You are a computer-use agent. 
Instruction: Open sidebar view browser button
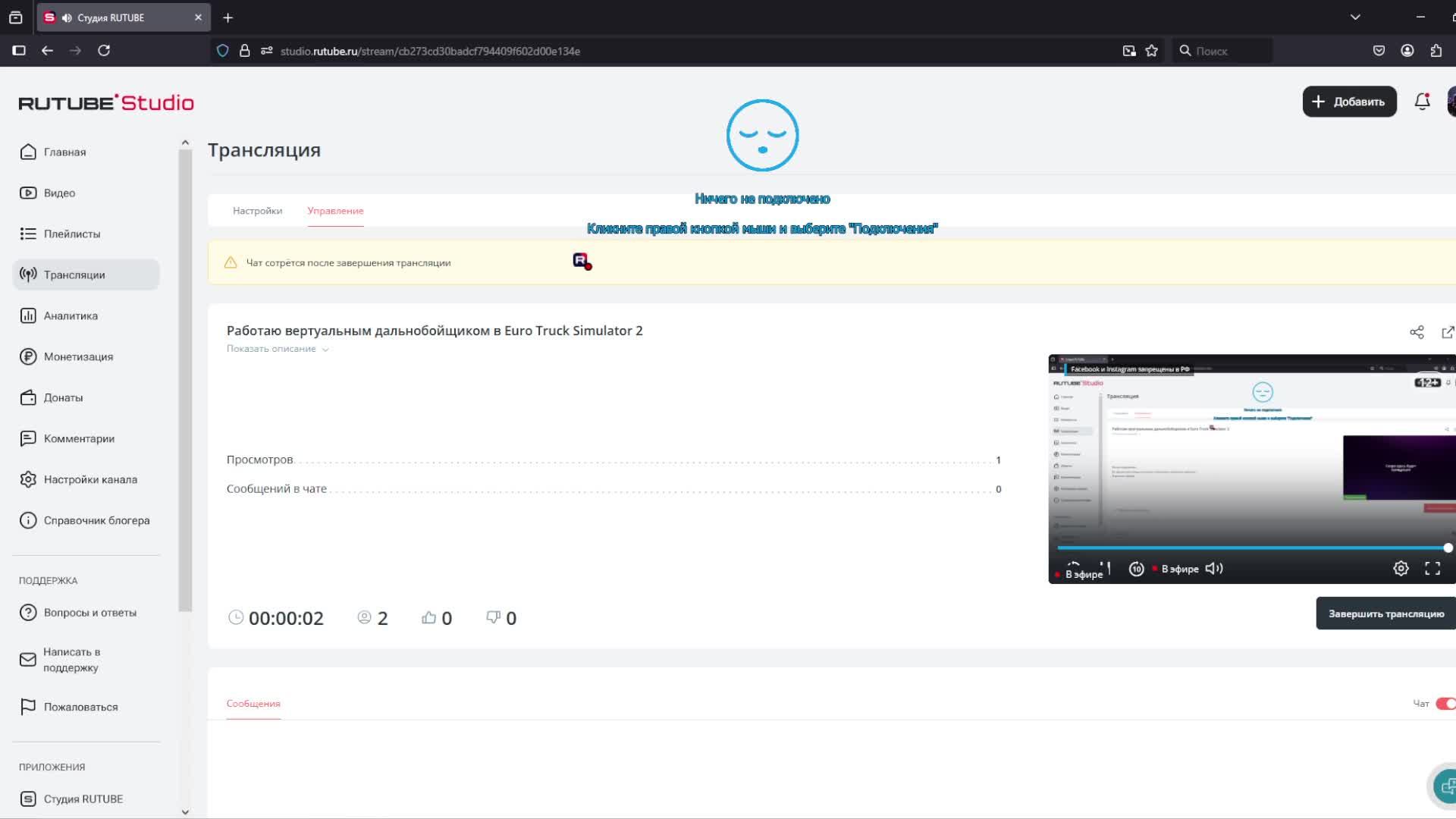click(x=19, y=51)
